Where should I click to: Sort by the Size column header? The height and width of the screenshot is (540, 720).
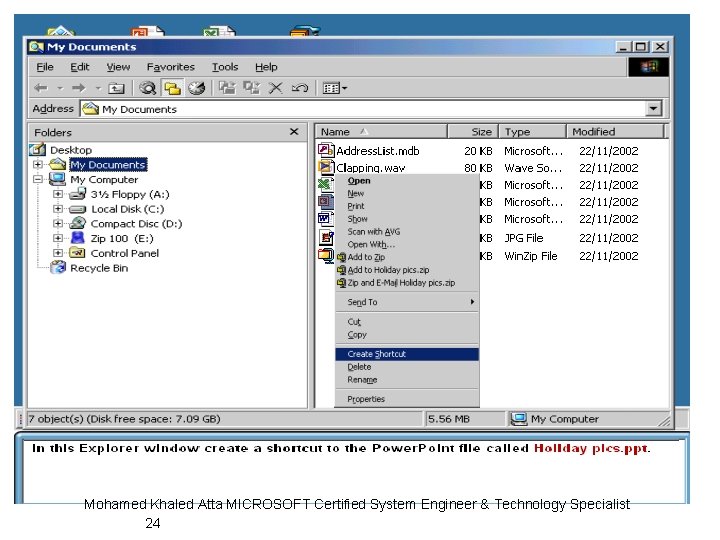tap(473, 132)
